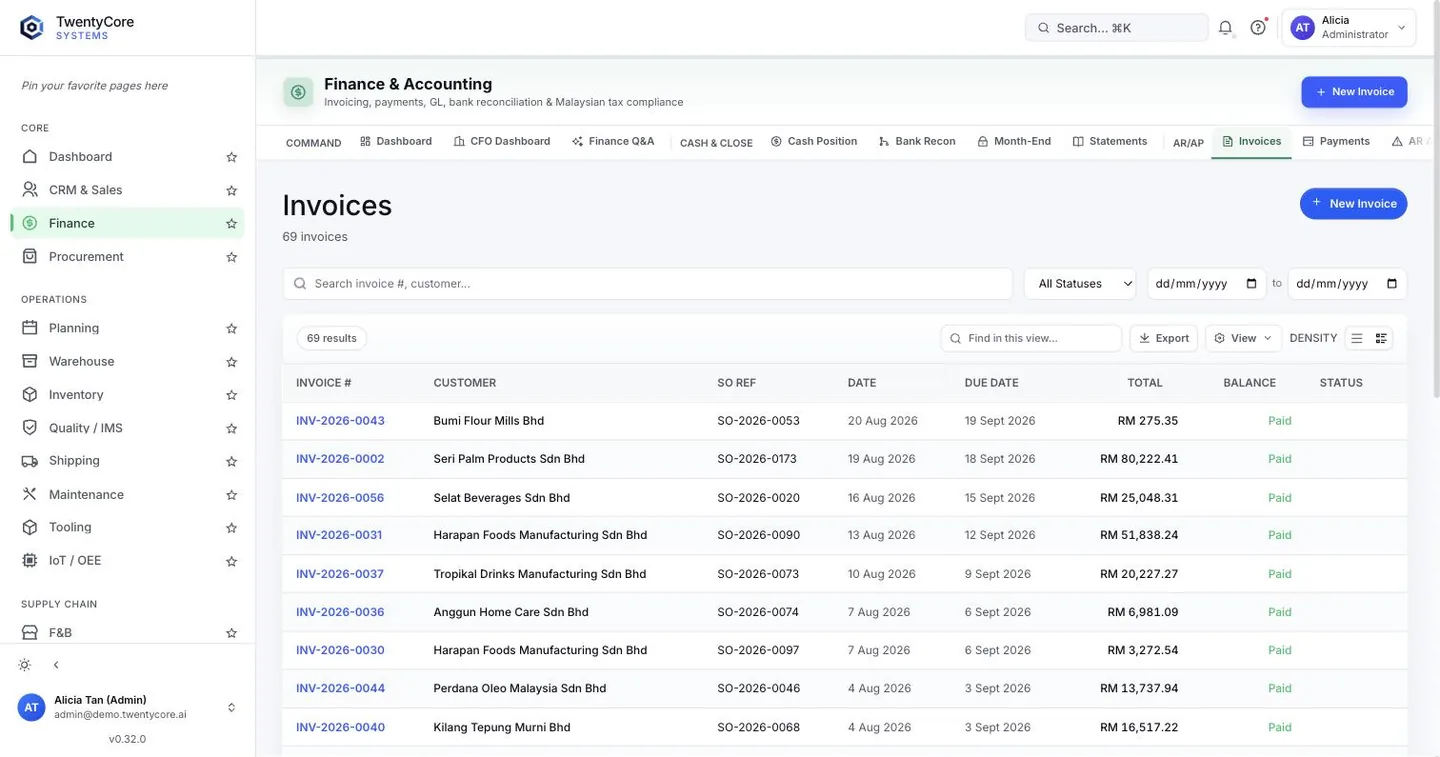Click the TwentyCore Systems logo
This screenshot has height=757, width=1440.
(x=77, y=27)
